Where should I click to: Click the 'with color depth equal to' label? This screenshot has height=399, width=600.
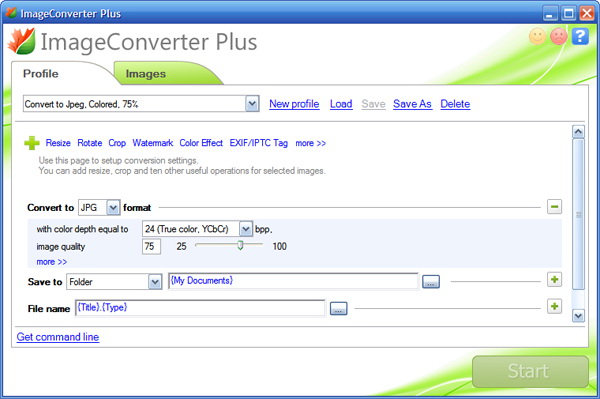coord(82,229)
